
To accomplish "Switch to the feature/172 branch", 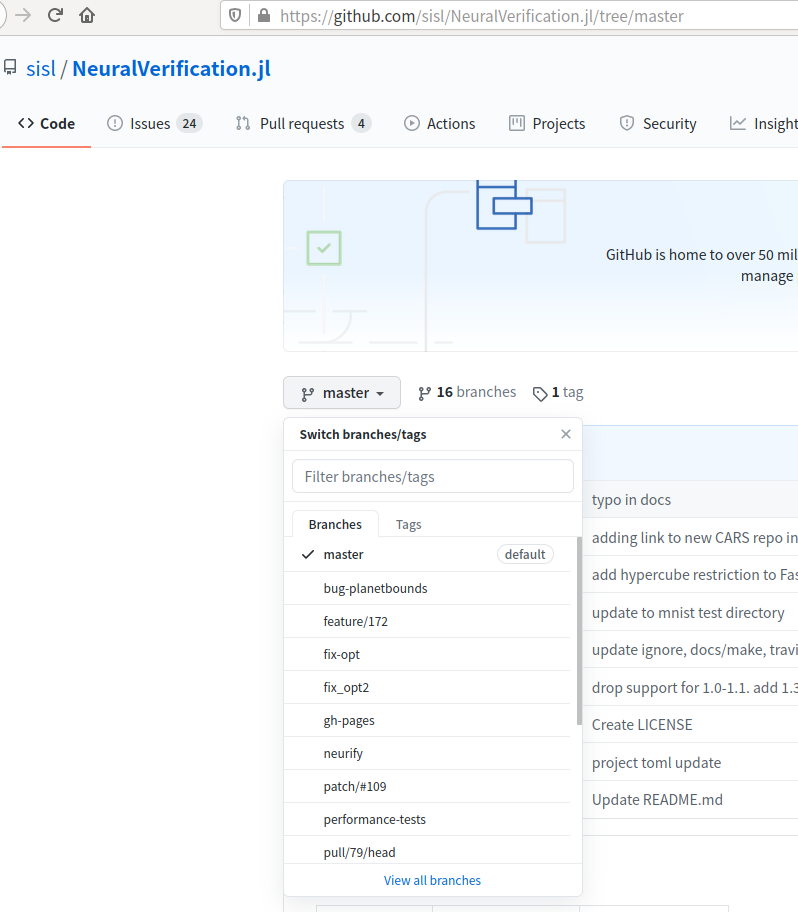I will pos(427,621).
